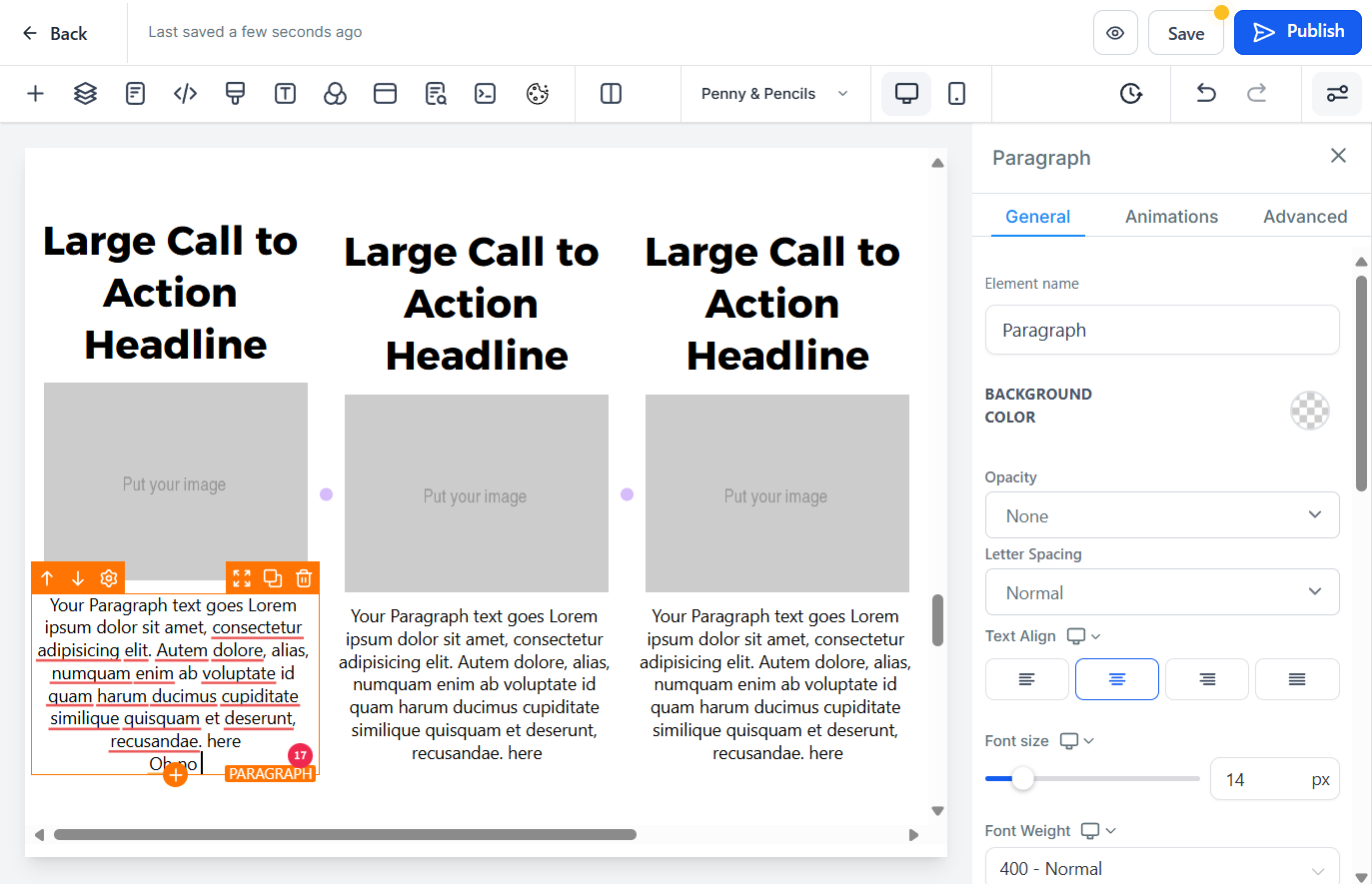Preview page with the eye button
Viewport: 1372px width, 884px height.
pyautogui.click(x=1115, y=33)
